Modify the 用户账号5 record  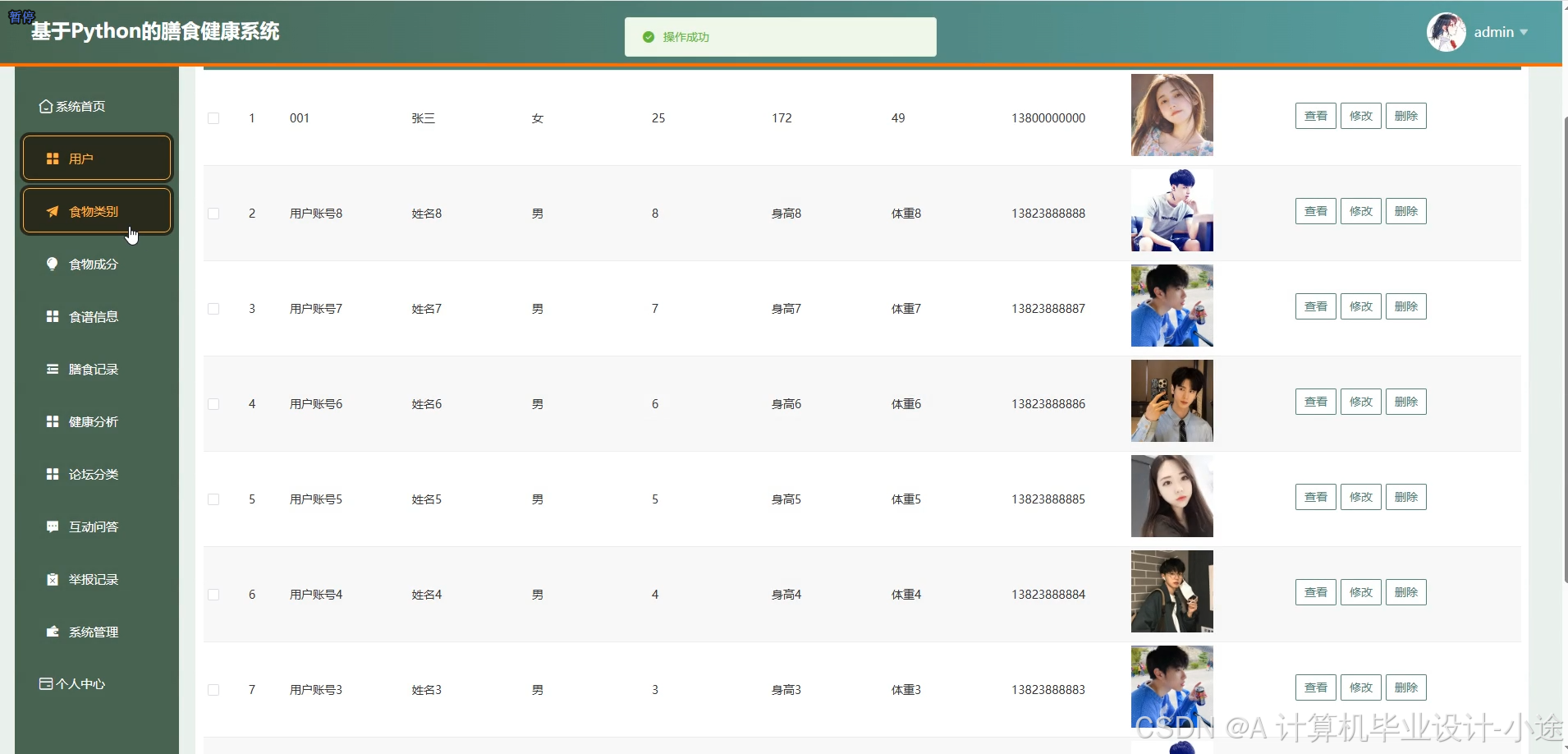coord(1361,497)
